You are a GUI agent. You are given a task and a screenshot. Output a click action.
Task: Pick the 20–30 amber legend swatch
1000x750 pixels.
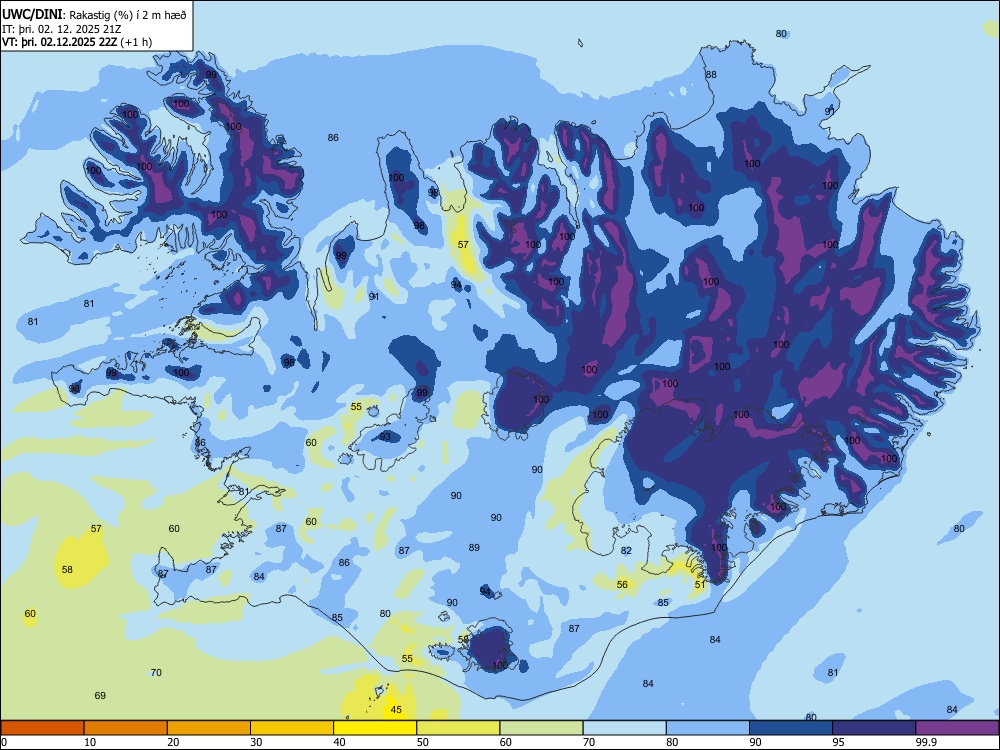209,728
